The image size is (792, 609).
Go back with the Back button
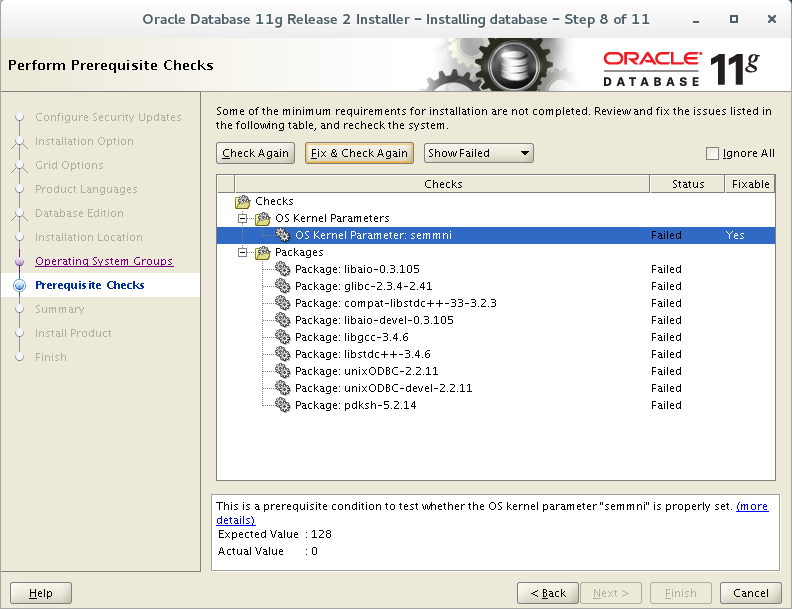[x=548, y=593]
